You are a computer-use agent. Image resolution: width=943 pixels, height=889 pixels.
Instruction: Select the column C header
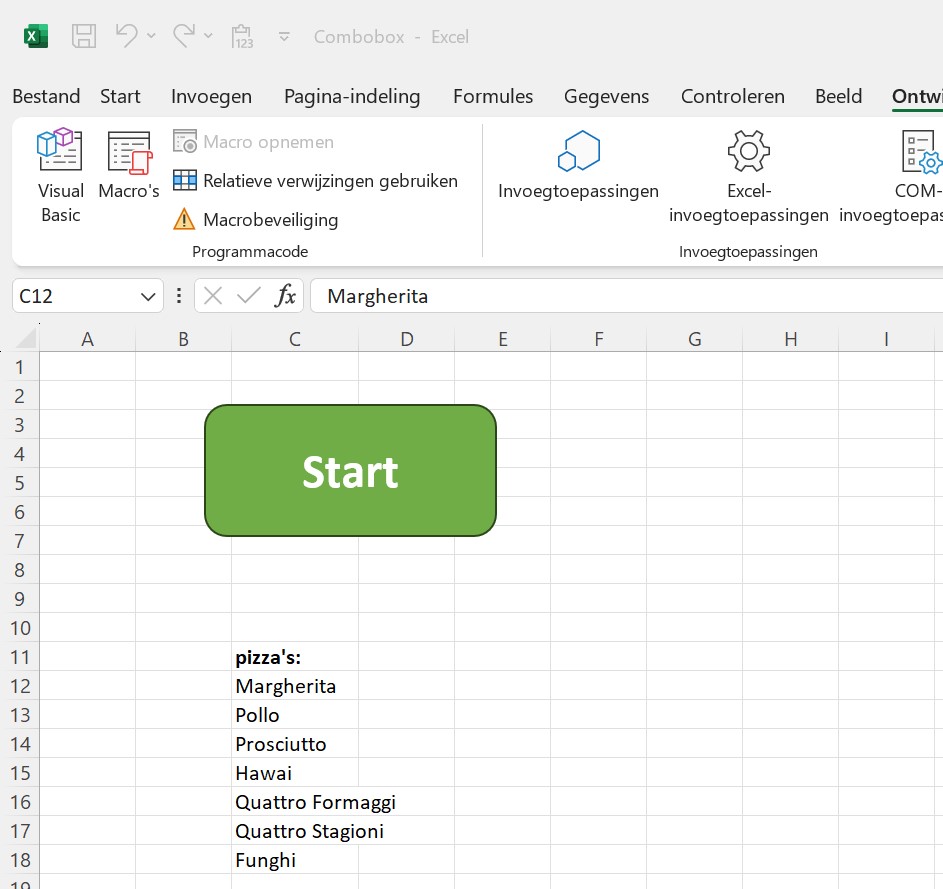(295, 340)
